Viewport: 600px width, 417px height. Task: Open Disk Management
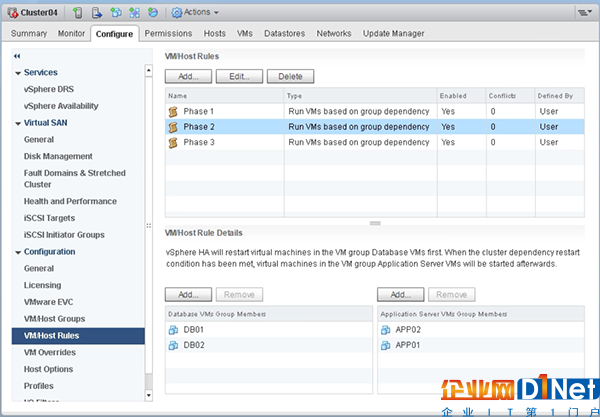tap(58, 156)
